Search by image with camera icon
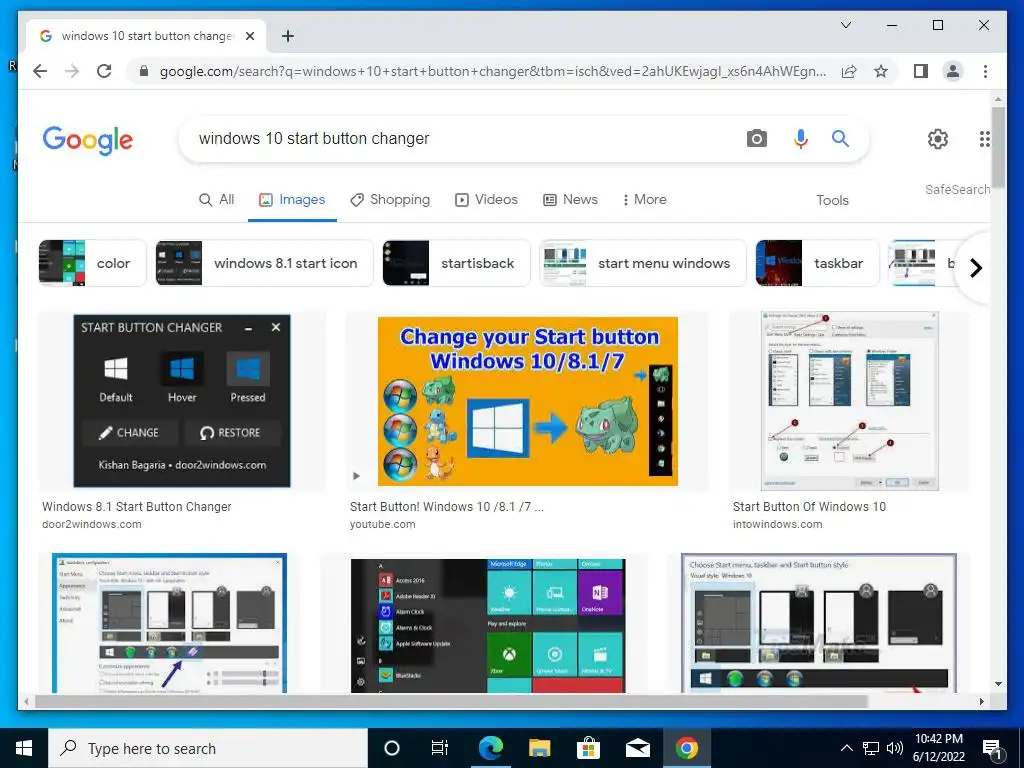 [x=757, y=138]
